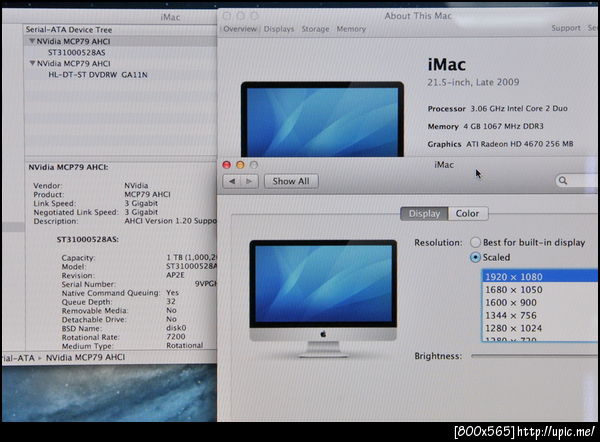
Task: Minimize the iMac display preferences window
Action: 240,165
